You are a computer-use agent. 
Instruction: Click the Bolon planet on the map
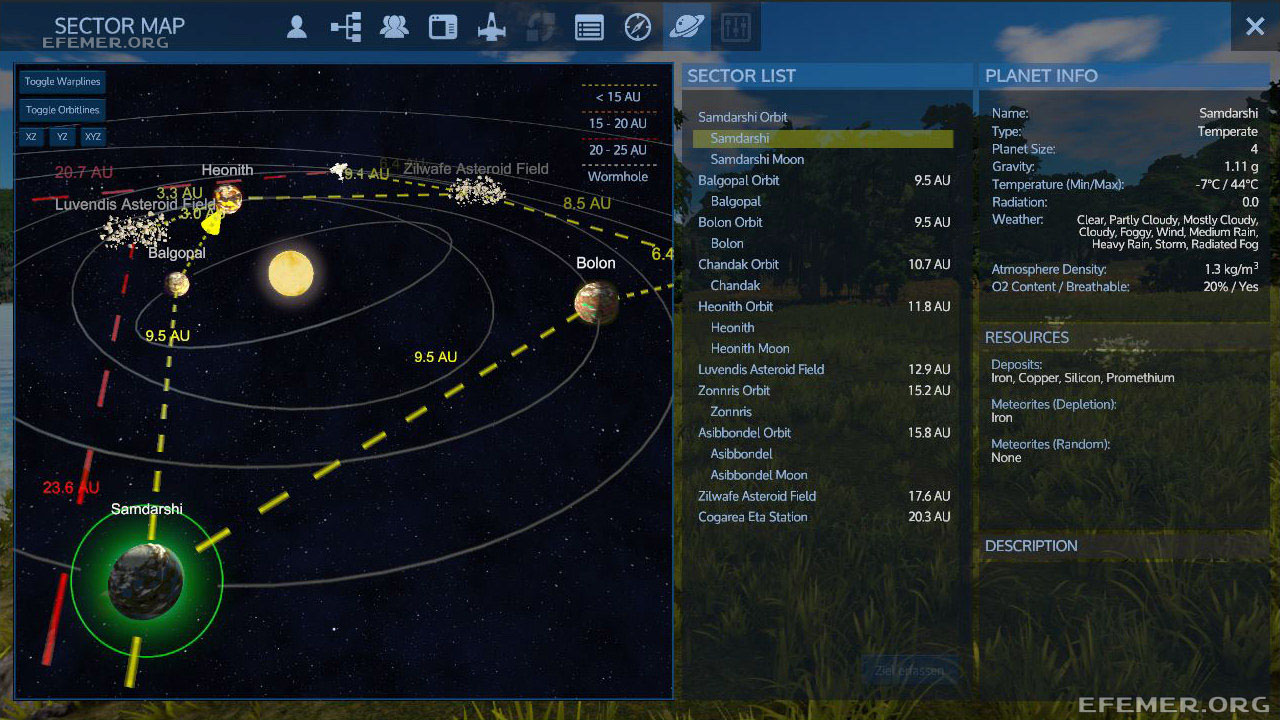tap(596, 303)
